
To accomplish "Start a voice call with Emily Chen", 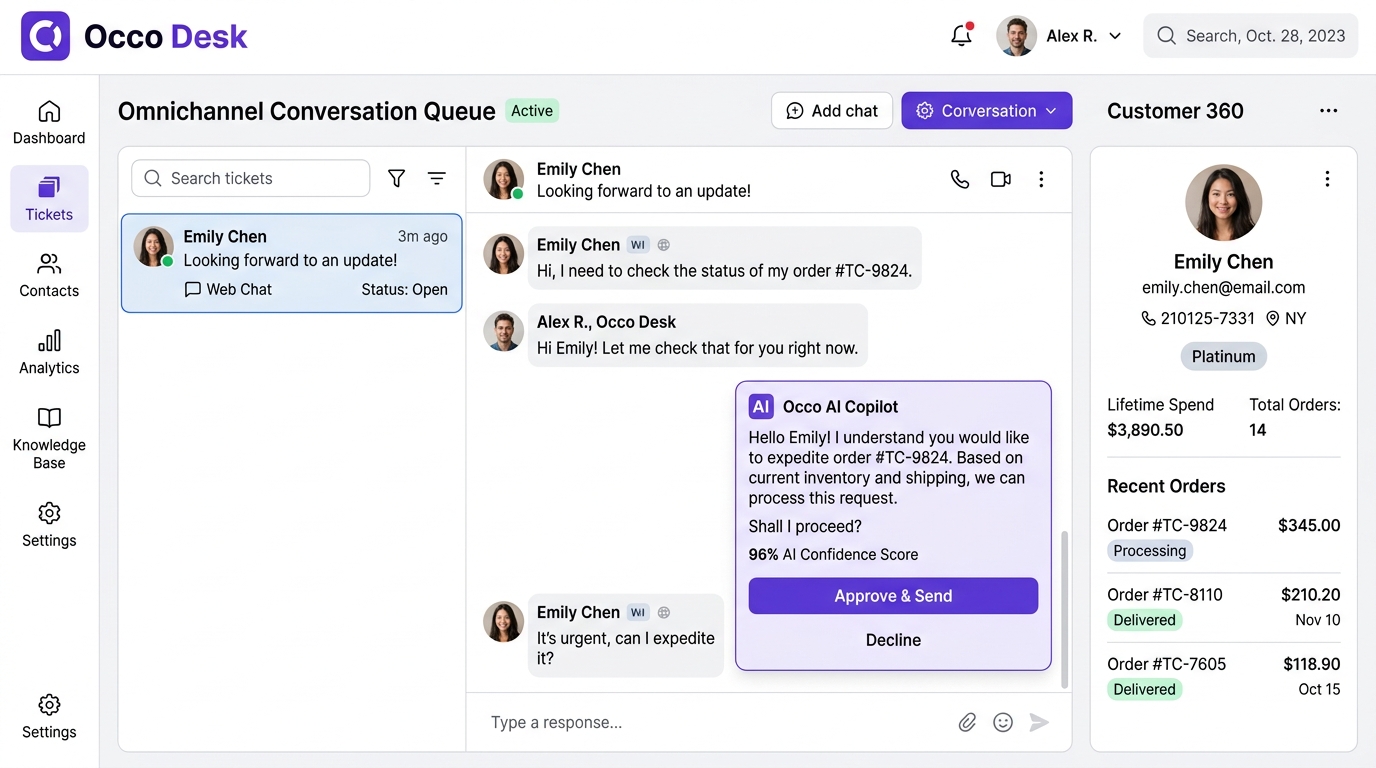I will pyautogui.click(x=960, y=179).
